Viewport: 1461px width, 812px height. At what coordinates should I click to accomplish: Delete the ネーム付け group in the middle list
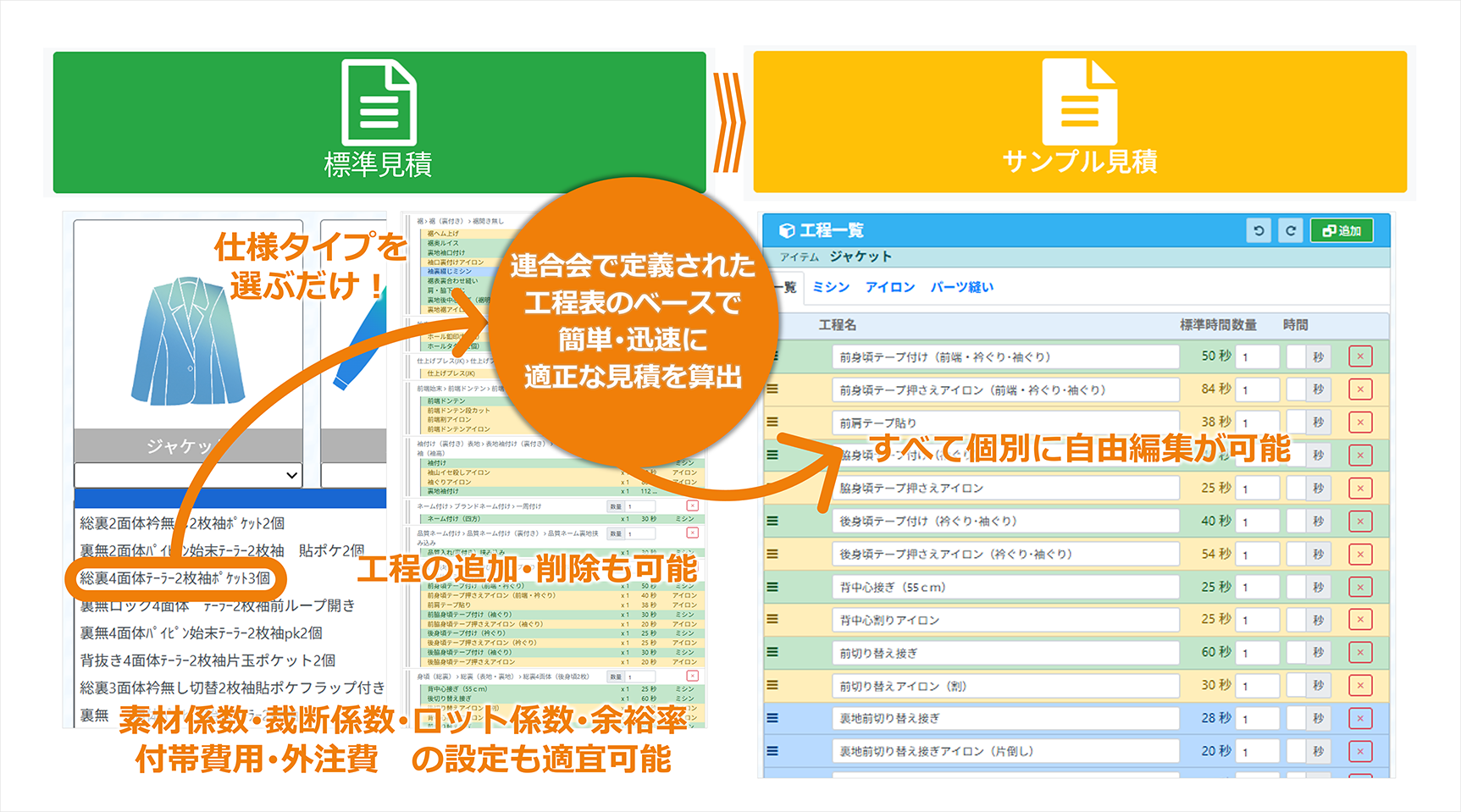coord(692,505)
